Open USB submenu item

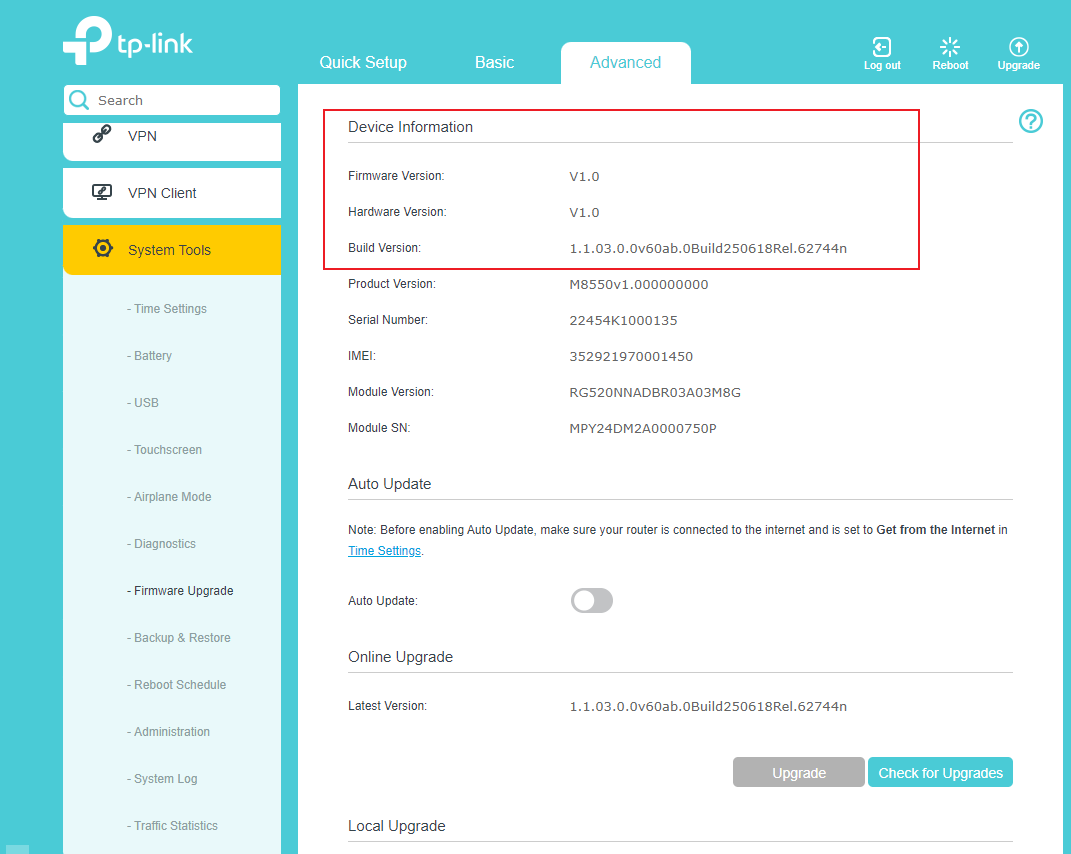tap(143, 403)
